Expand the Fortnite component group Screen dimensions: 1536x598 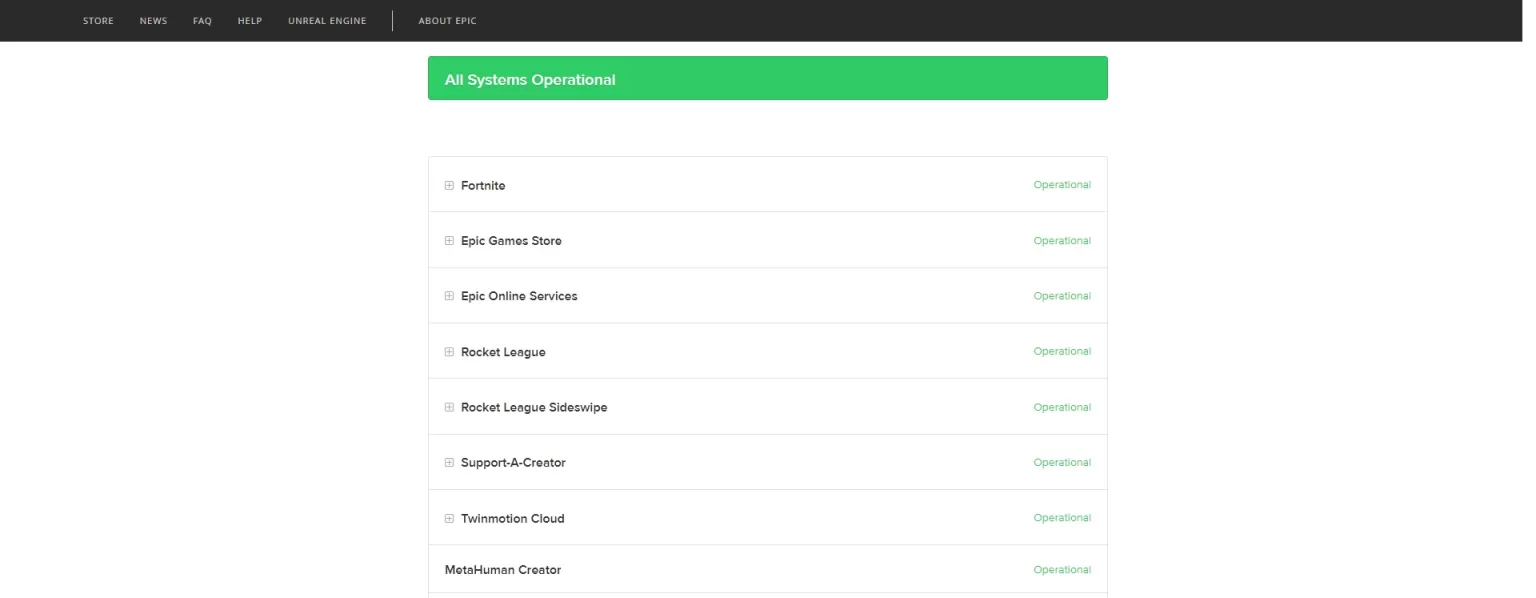pos(449,185)
